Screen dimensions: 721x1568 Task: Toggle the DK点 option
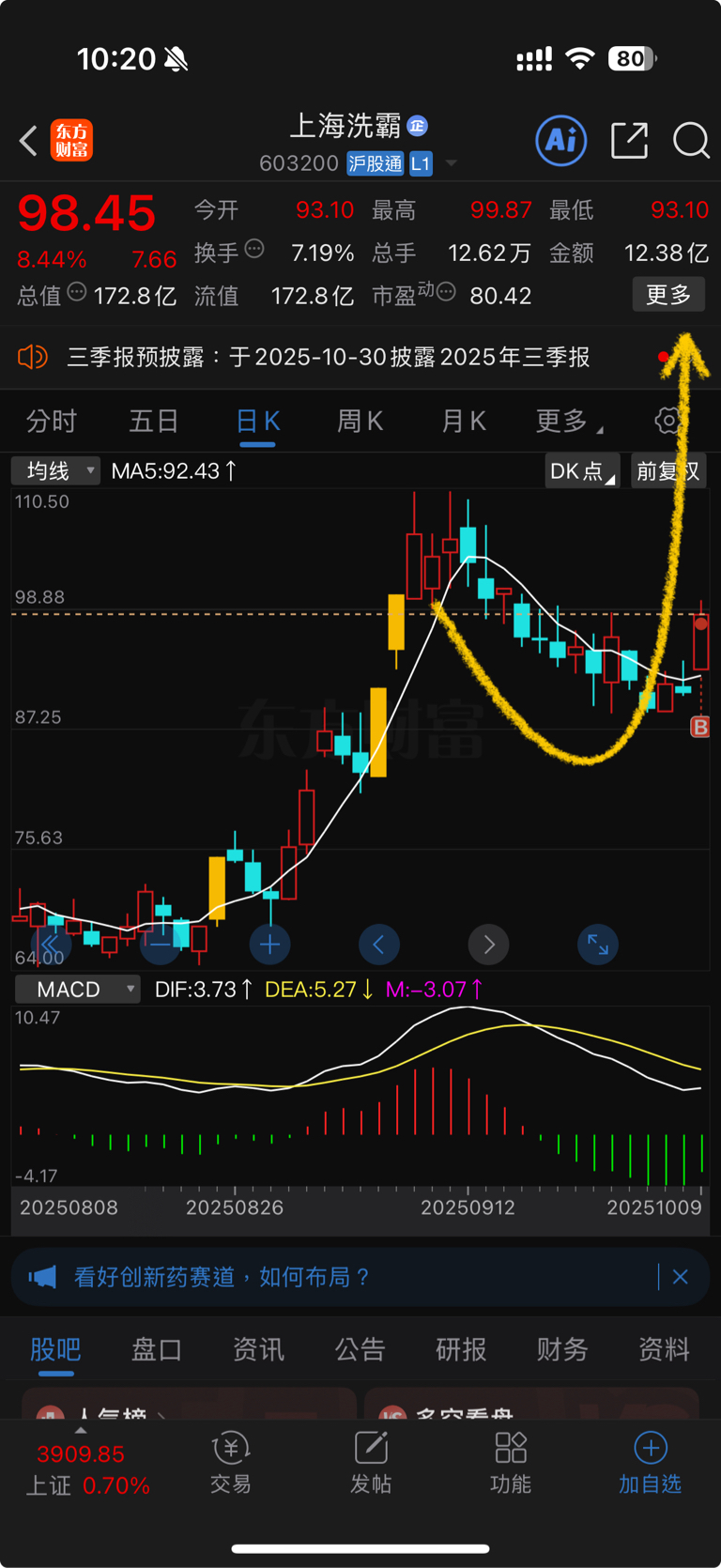[x=582, y=470]
